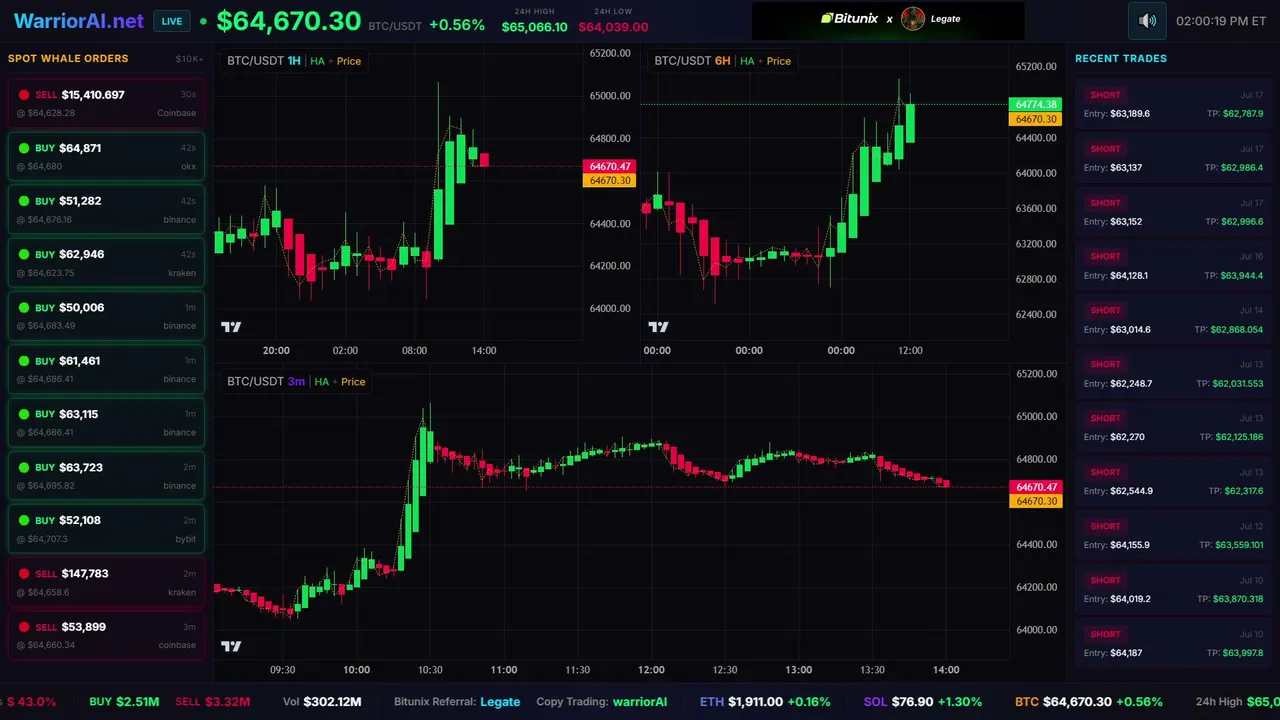Click the green 64774.38 price tag on the 6H chart
The image size is (1280, 720).
click(1036, 104)
